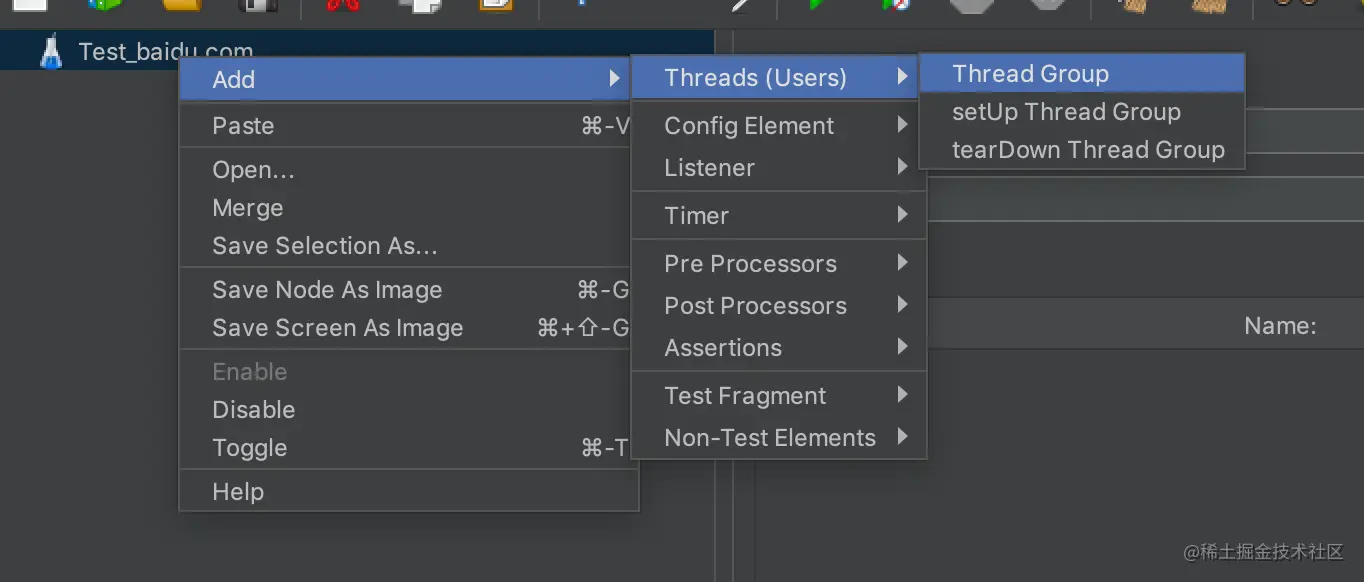Click the yellow Open folder toolbar icon
1364x582 pixels.
point(183,4)
